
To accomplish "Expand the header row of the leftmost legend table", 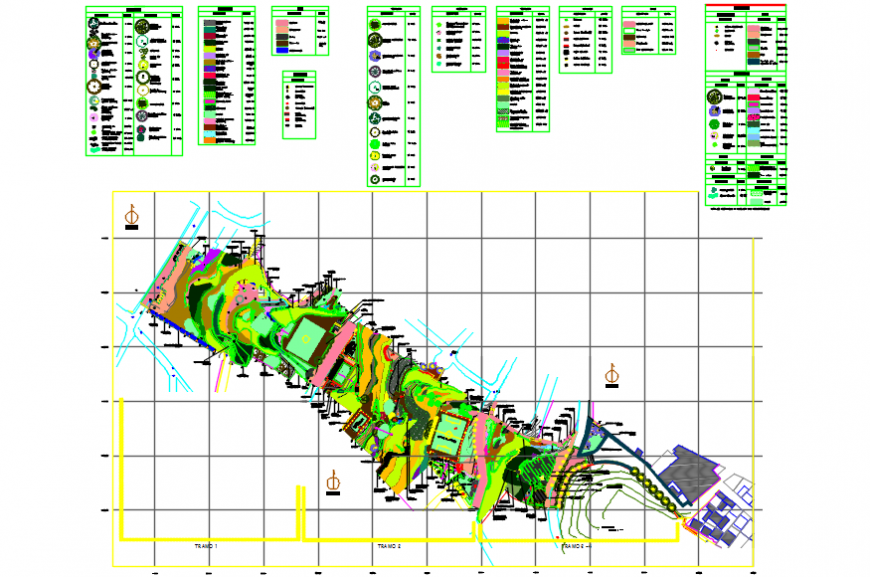I will (x=132, y=9).
